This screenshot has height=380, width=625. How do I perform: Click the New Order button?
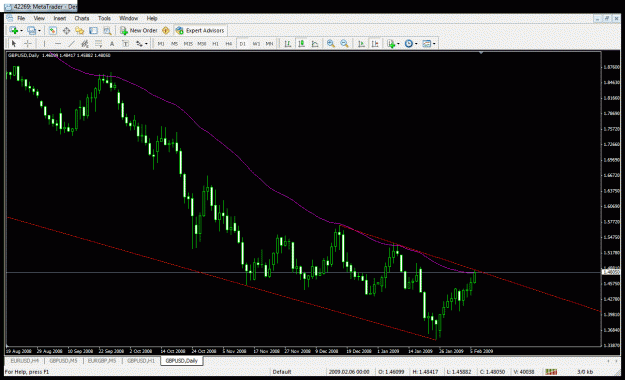coord(139,30)
